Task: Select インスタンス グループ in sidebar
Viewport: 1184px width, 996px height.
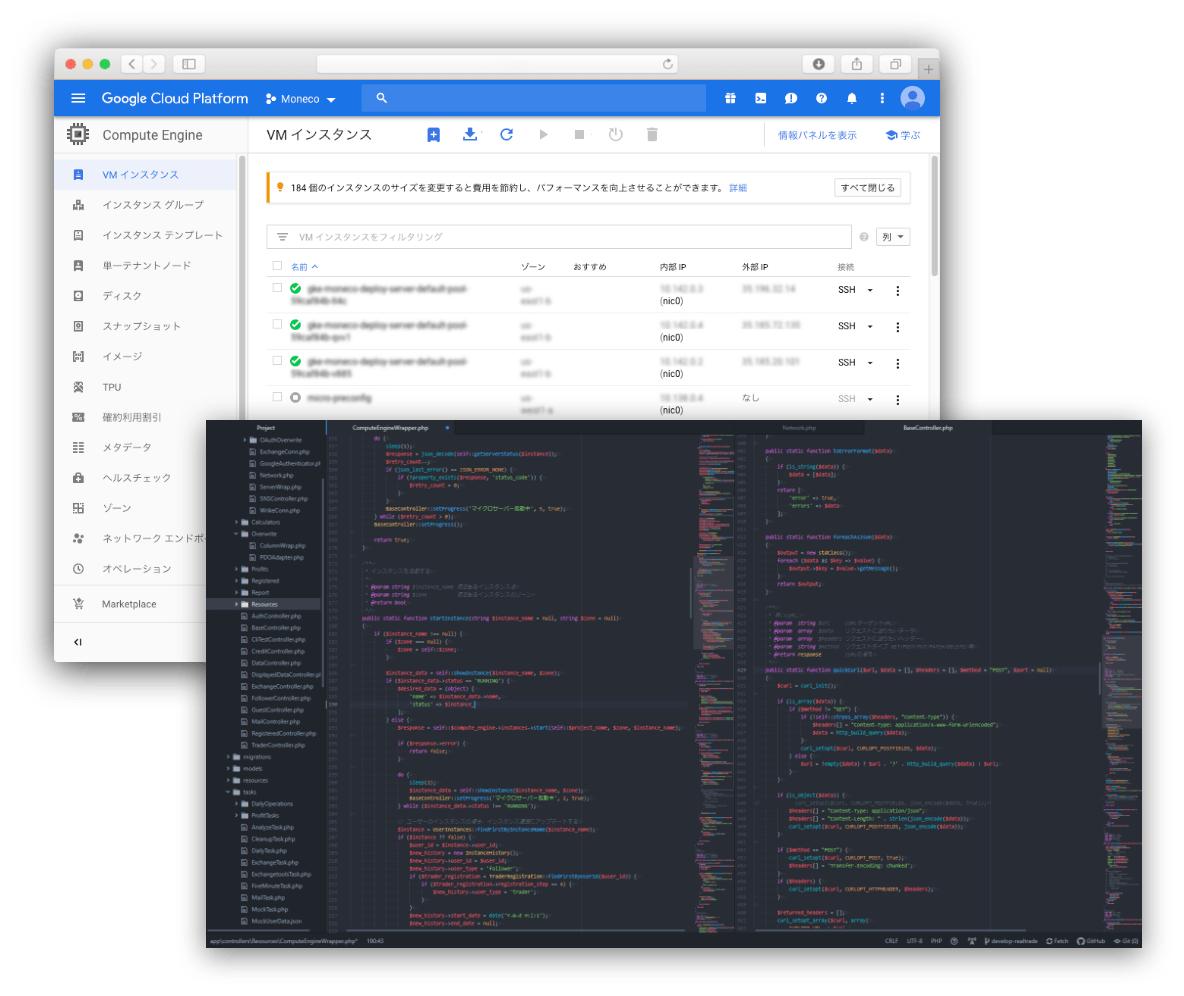Action: (x=146, y=205)
